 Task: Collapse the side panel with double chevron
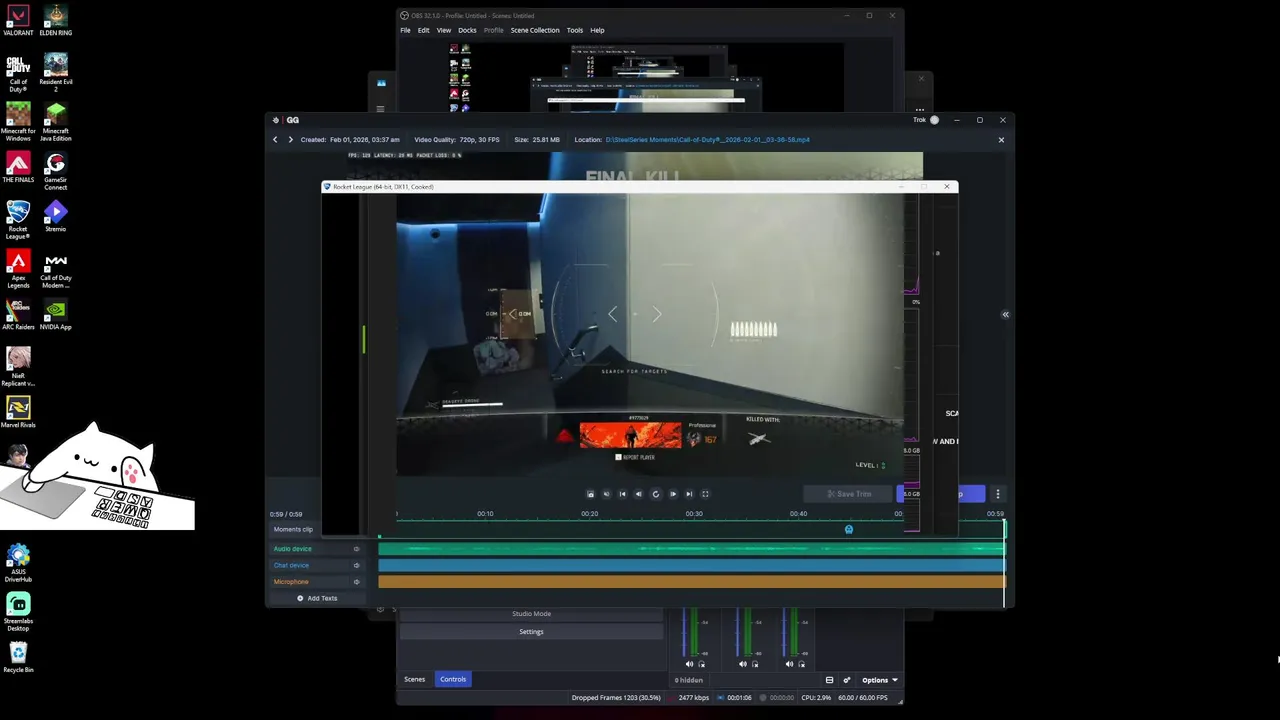(1005, 314)
